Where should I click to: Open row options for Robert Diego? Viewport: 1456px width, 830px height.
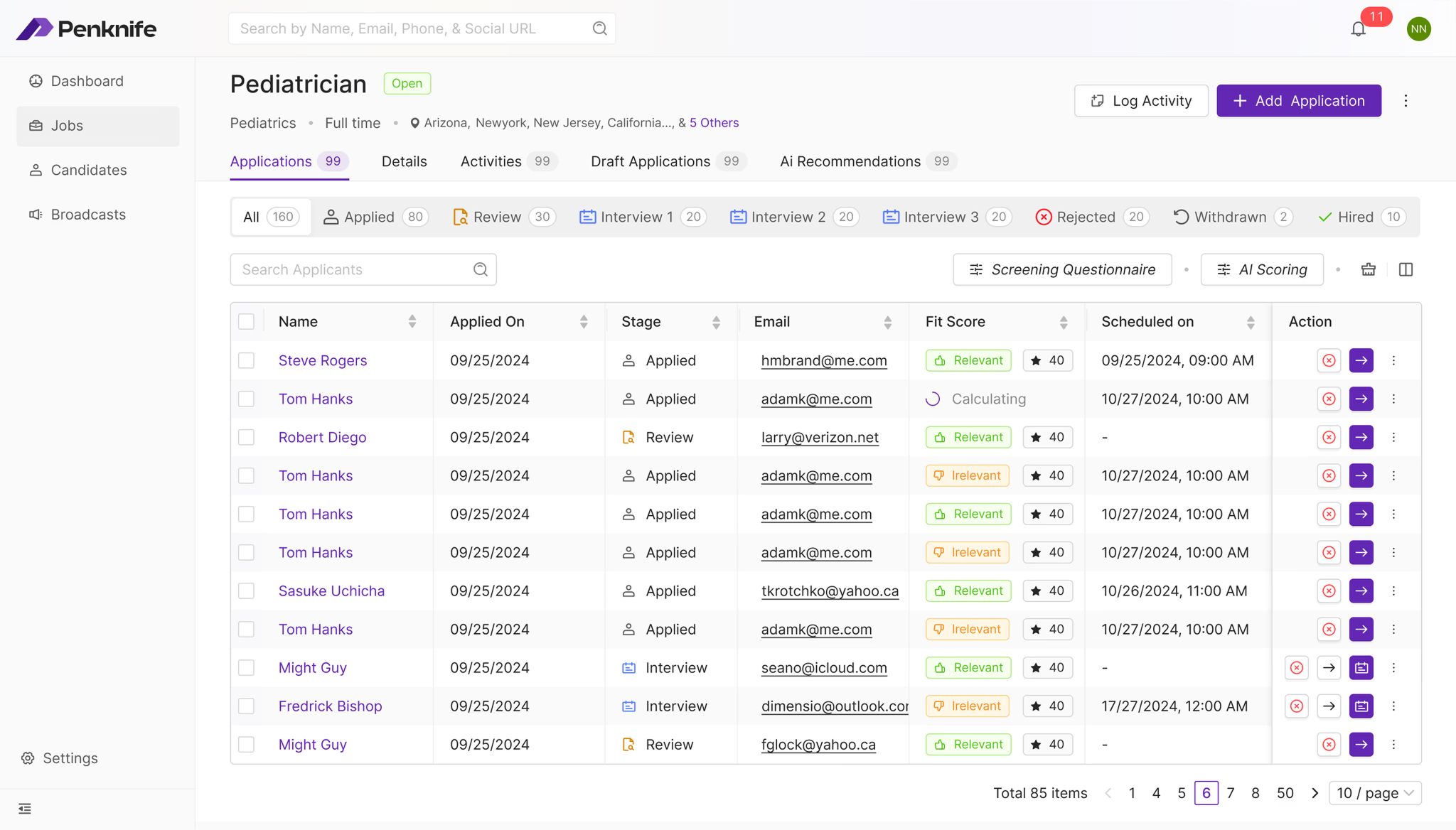(x=1393, y=437)
